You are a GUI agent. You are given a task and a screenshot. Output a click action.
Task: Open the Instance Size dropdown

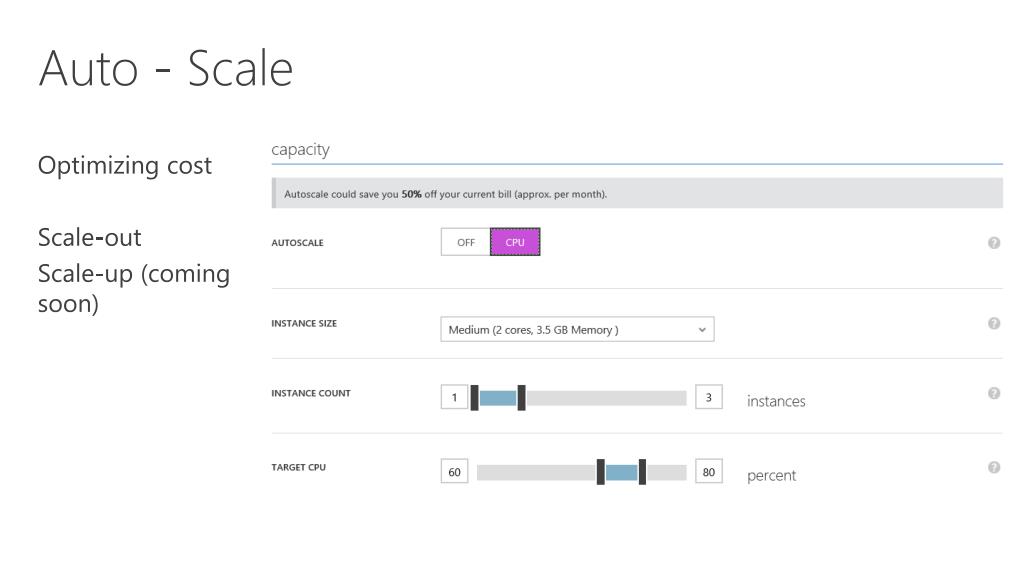577,330
